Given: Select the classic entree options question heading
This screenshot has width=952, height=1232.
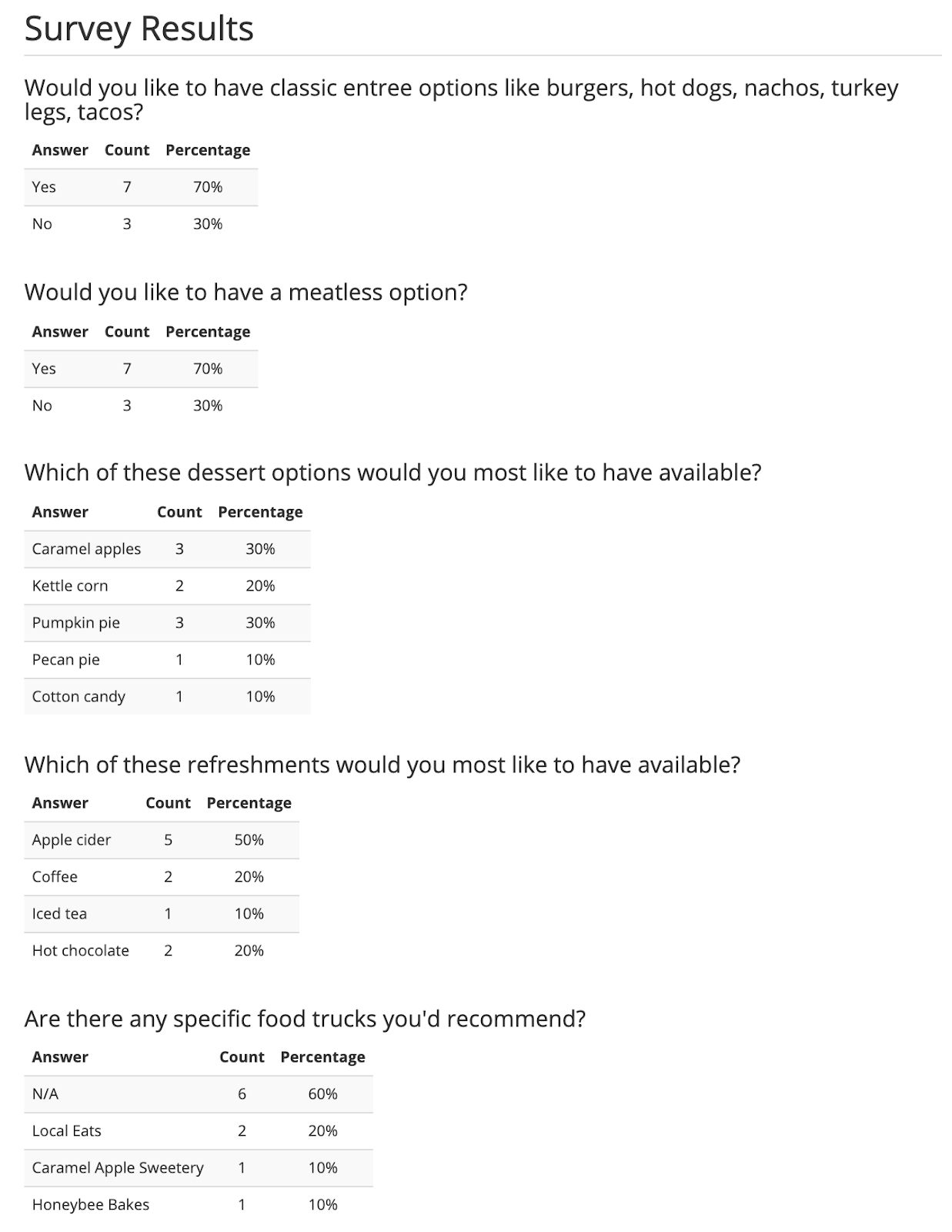Looking at the screenshot, I should 461,100.
